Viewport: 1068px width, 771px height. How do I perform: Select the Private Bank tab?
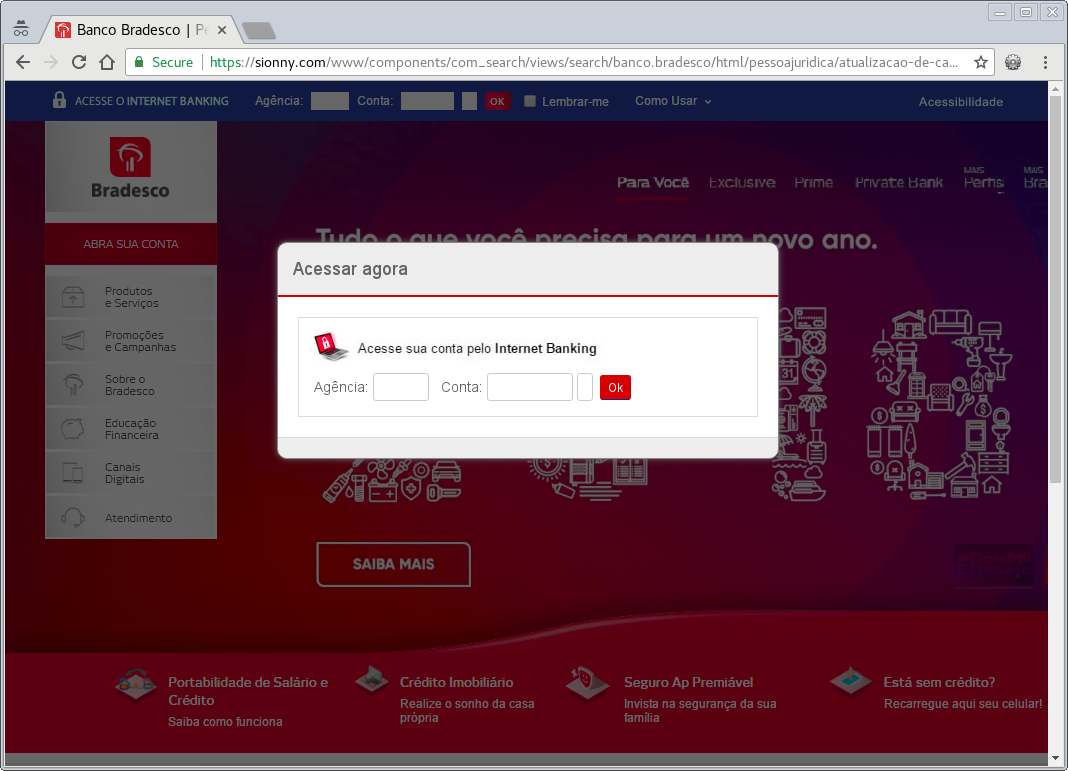[898, 183]
